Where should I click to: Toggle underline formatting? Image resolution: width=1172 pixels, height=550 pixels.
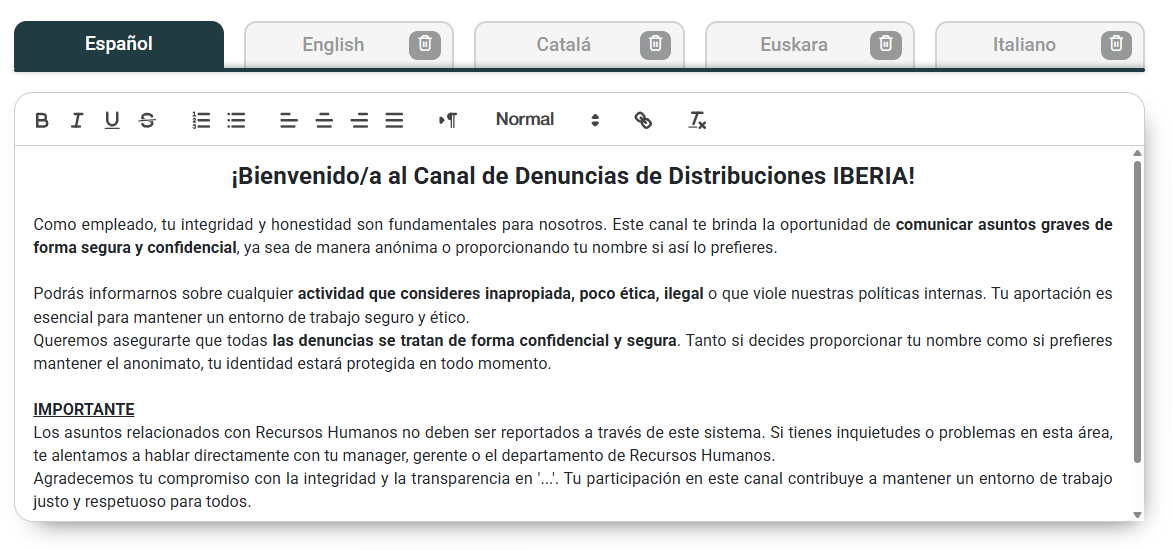(x=112, y=120)
